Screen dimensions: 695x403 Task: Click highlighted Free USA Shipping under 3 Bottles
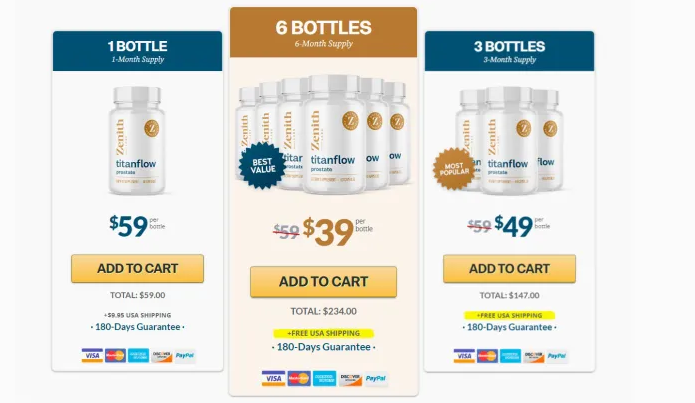(x=509, y=315)
